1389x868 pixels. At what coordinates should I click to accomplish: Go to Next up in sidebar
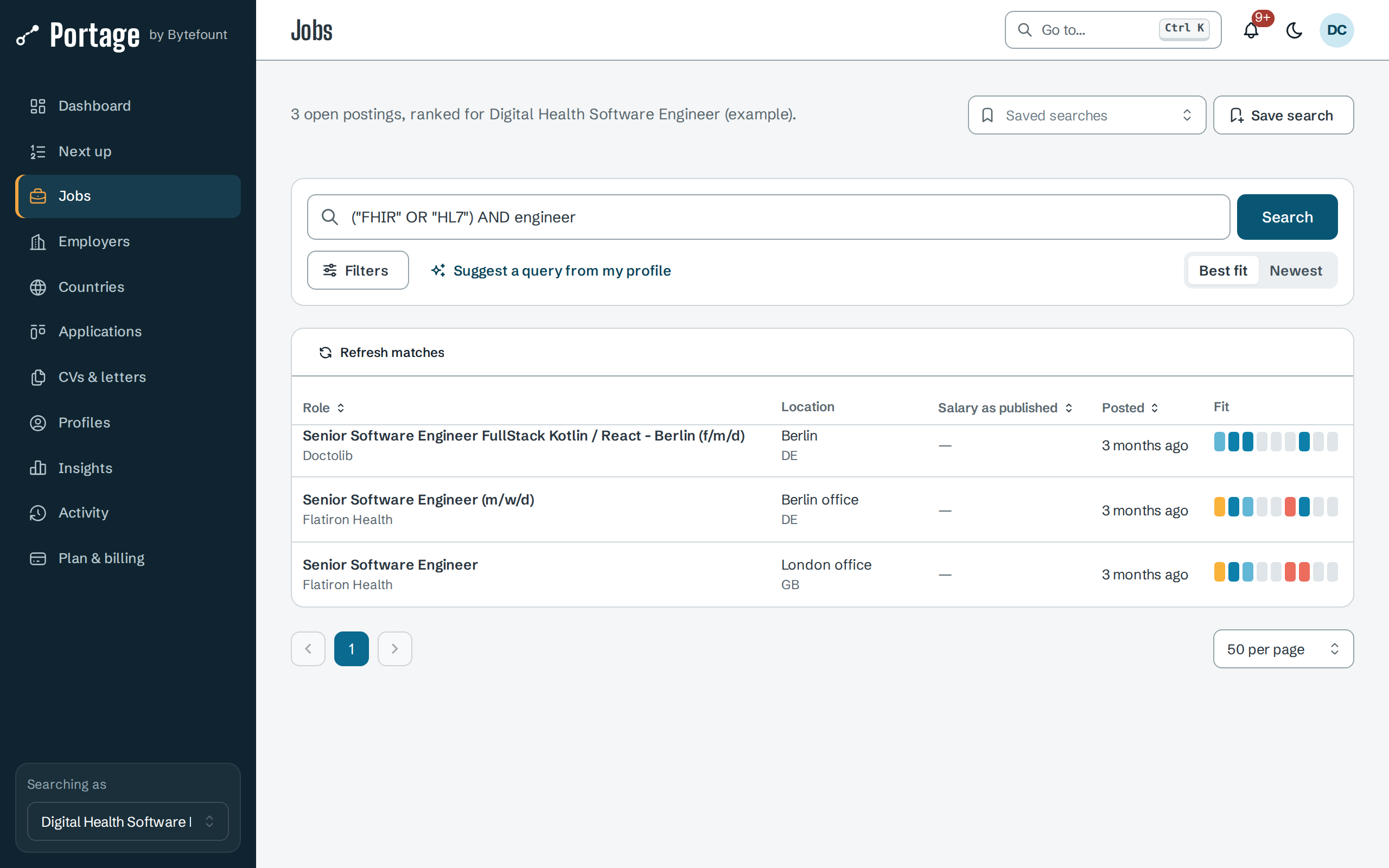tap(128, 151)
